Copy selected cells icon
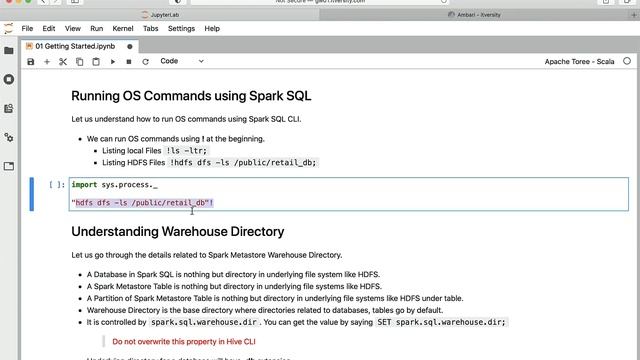The image size is (640, 360). click(x=80, y=62)
